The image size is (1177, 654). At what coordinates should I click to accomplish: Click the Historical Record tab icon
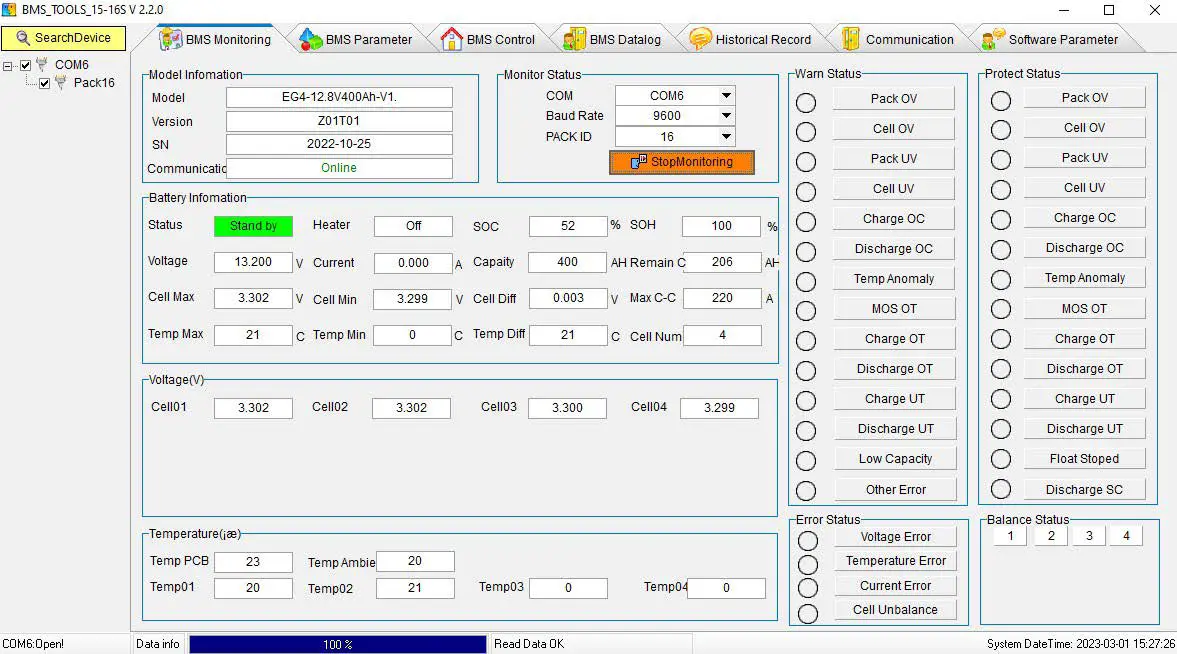(x=700, y=39)
